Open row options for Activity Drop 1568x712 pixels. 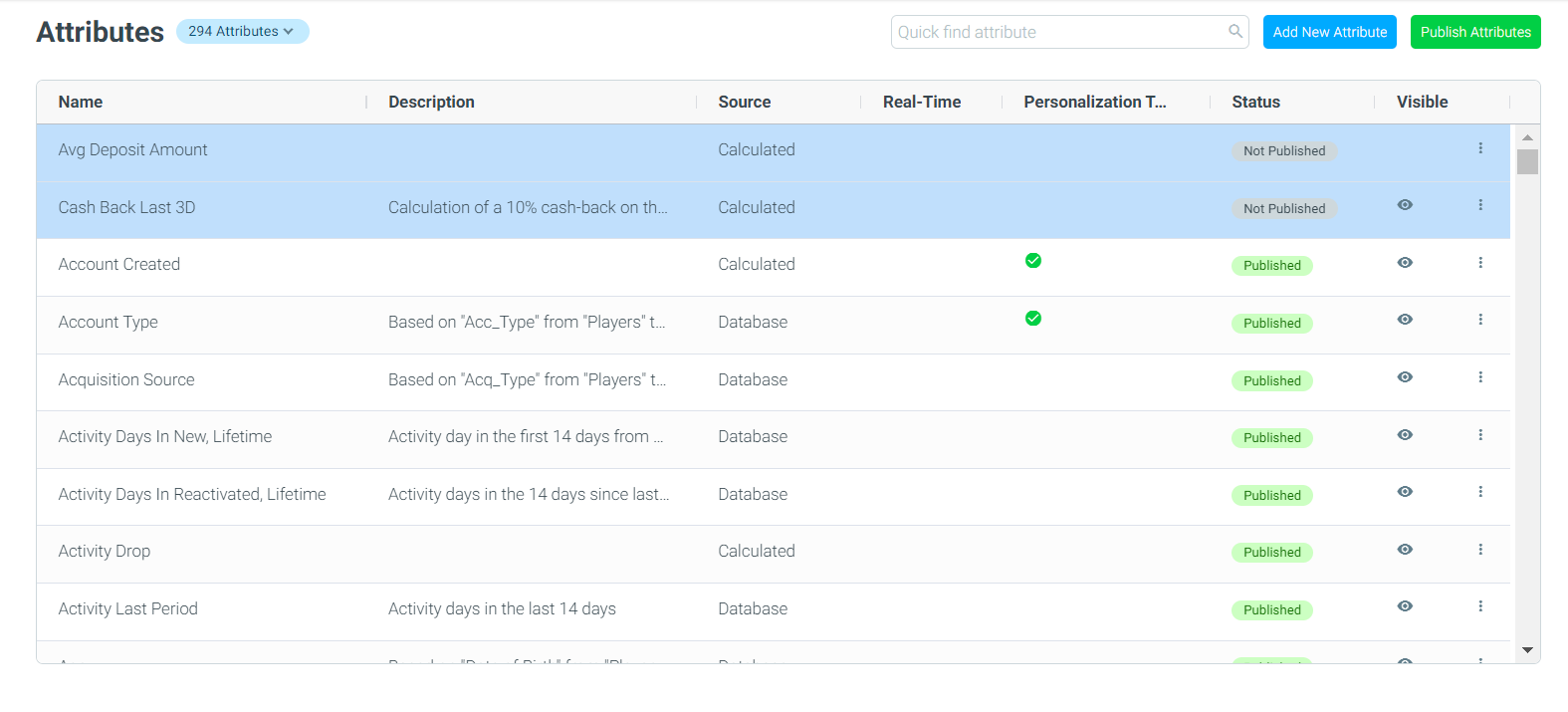[x=1480, y=550]
